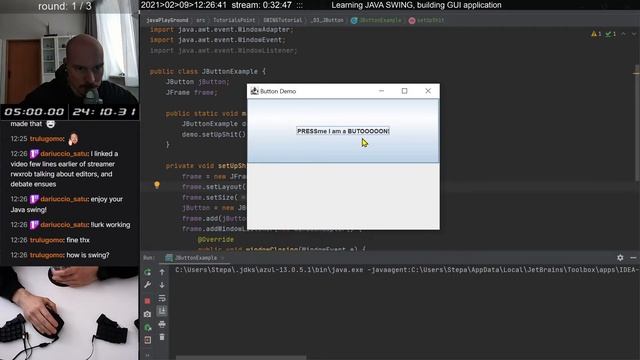Toggle scroll to end in Run console
The width and height of the screenshot is (640, 360).
(162, 311)
